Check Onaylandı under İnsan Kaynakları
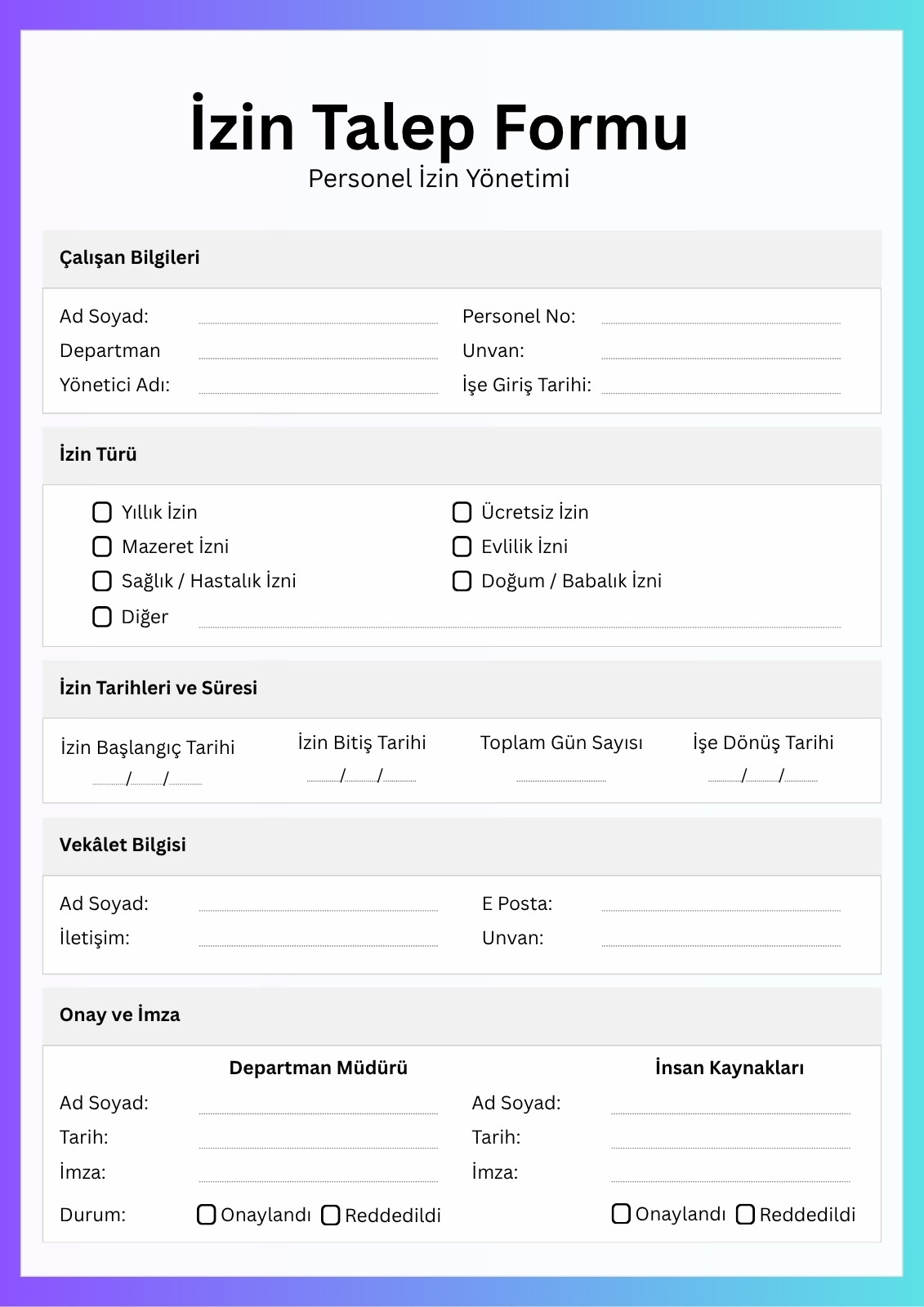 click(x=621, y=1214)
